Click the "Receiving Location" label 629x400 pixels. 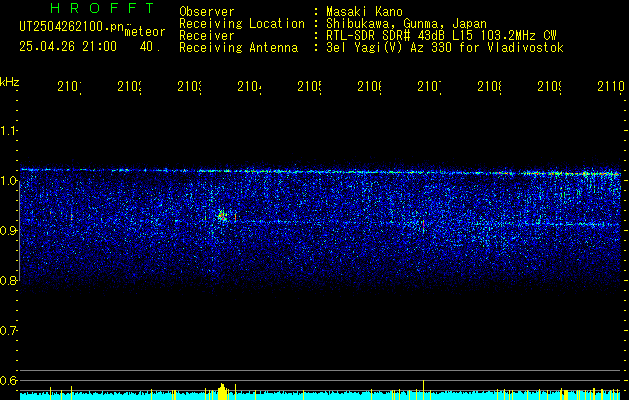pyautogui.click(x=242, y=24)
